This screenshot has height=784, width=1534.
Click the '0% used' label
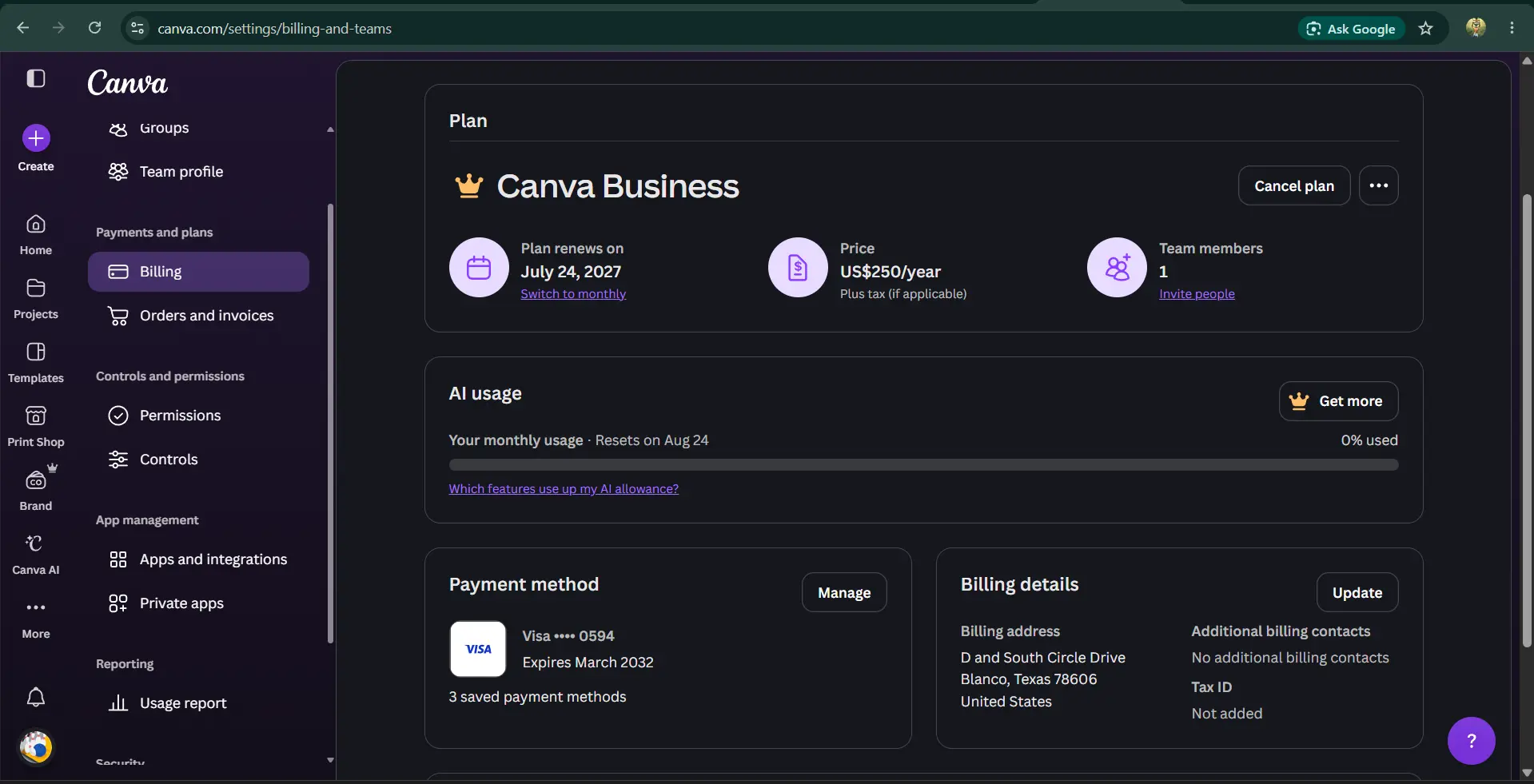[1369, 440]
